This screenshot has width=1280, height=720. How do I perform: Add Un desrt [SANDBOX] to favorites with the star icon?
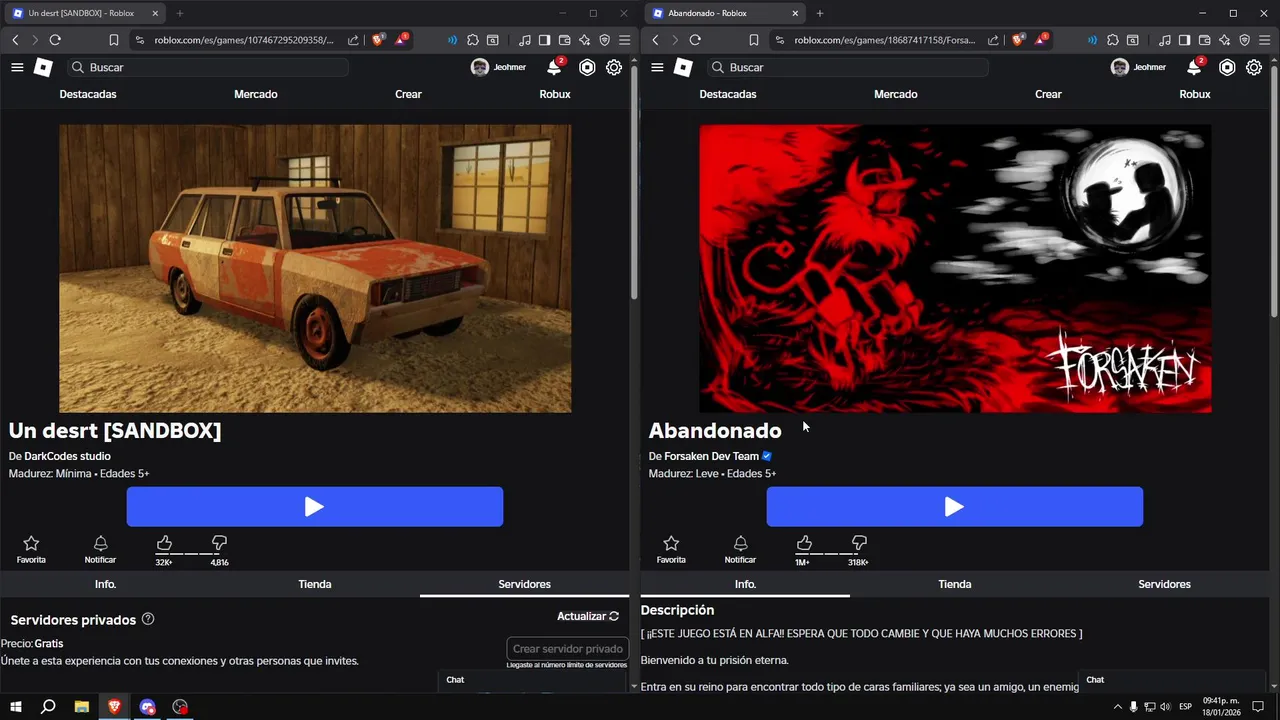click(31, 543)
